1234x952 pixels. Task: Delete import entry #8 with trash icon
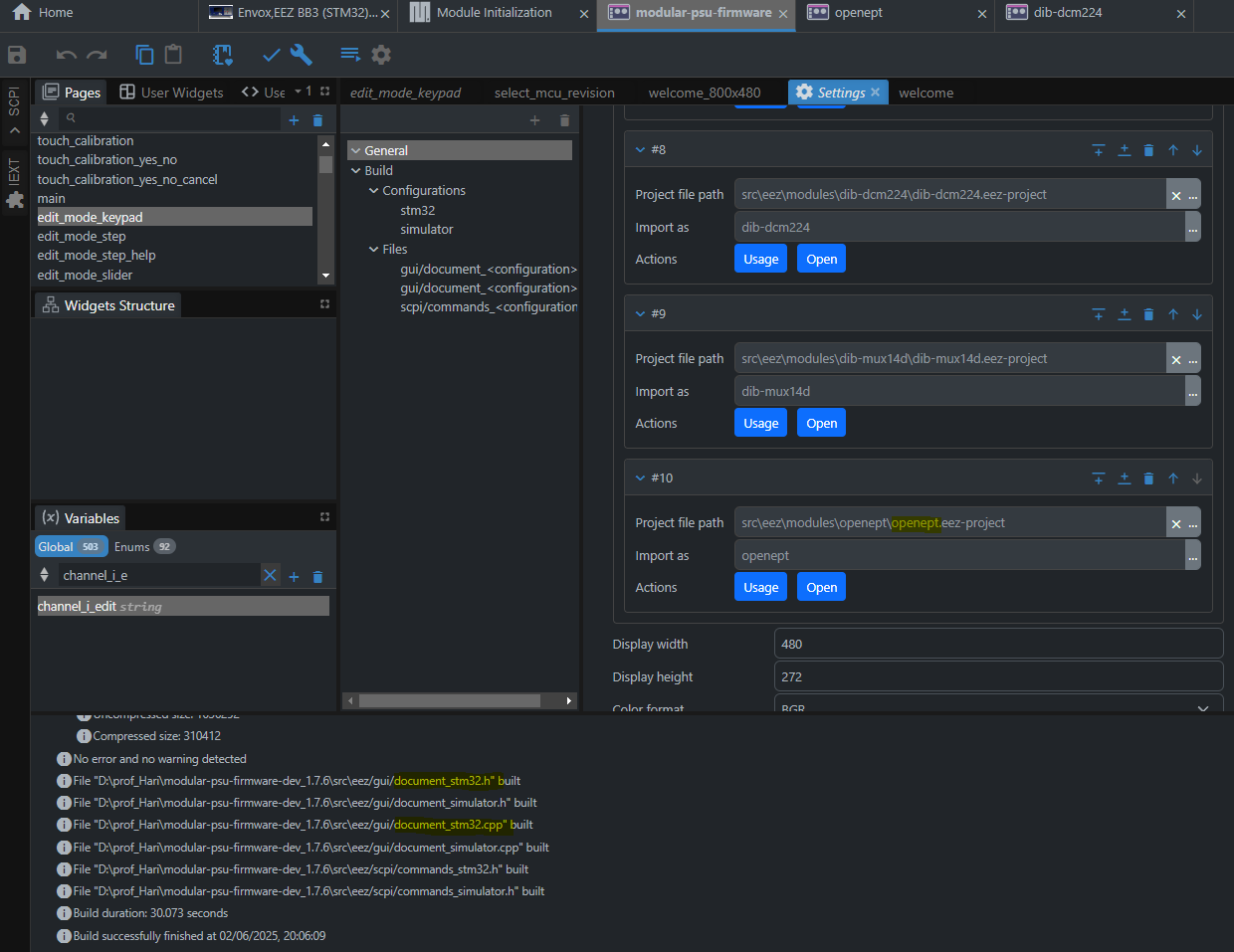click(x=1148, y=150)
